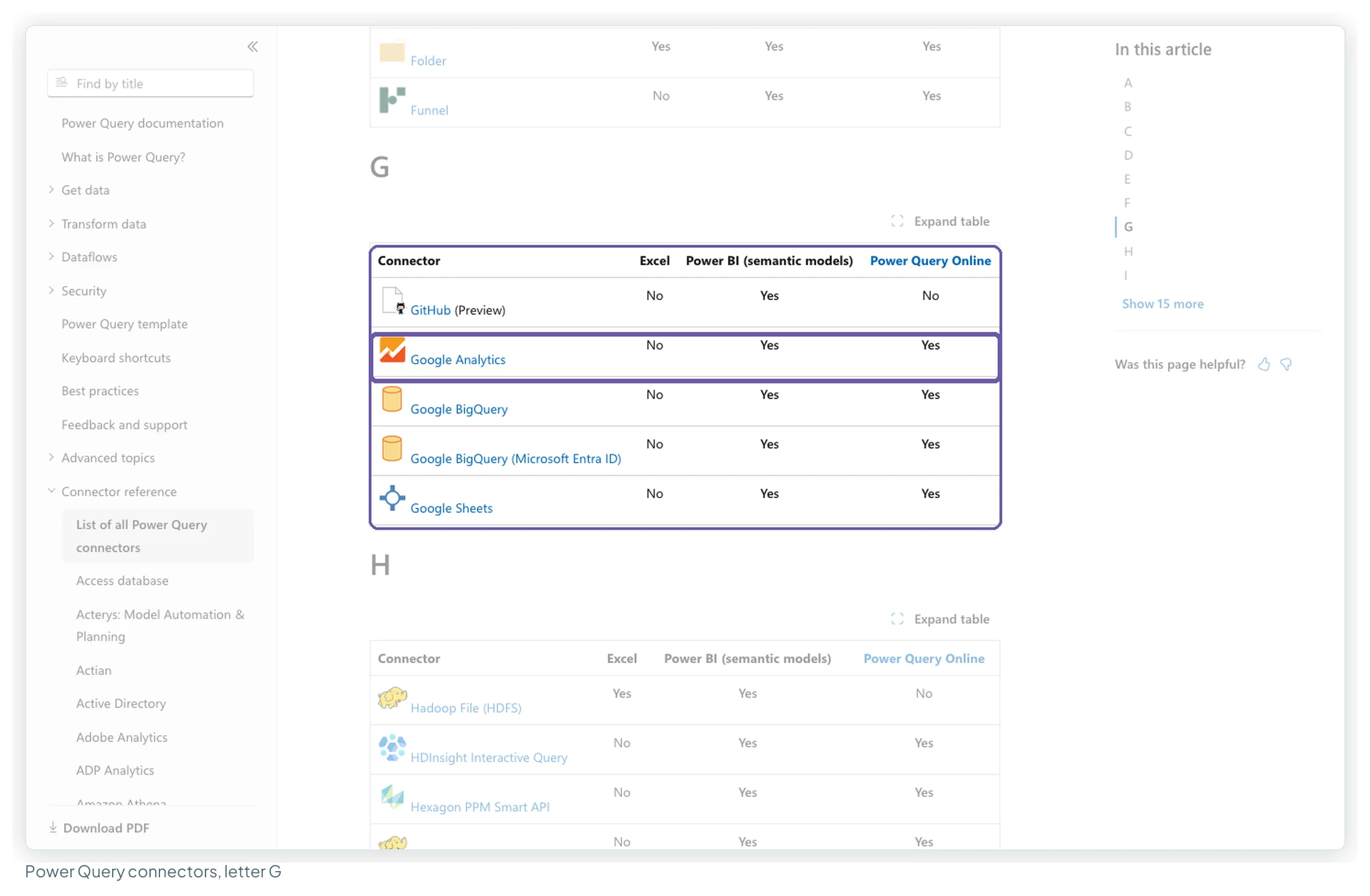The image size is (1370, 896).
Task: Click the cylinder icon beside Google BigQuery (Microsoft Entra ID)
Action: click(392, 449)
